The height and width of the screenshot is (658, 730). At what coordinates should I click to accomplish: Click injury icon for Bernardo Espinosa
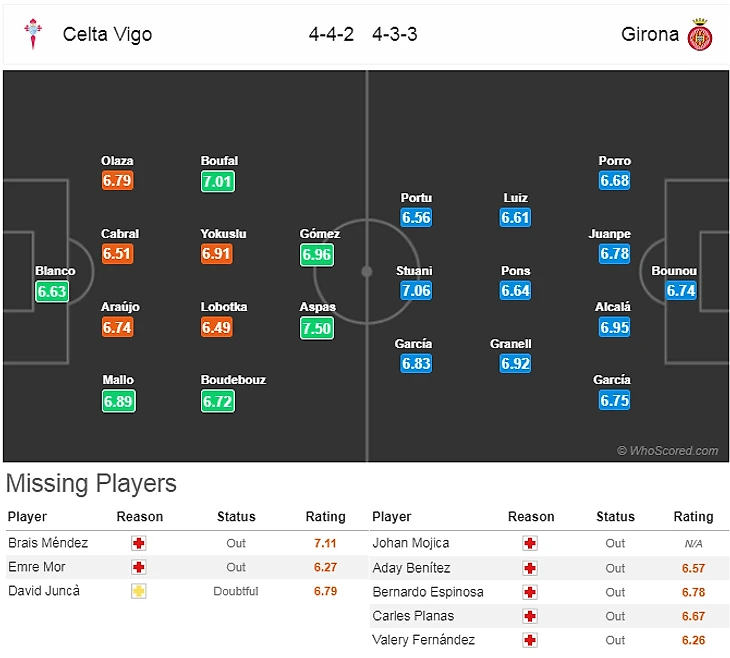pyautogui.click(x=530, y=592)
